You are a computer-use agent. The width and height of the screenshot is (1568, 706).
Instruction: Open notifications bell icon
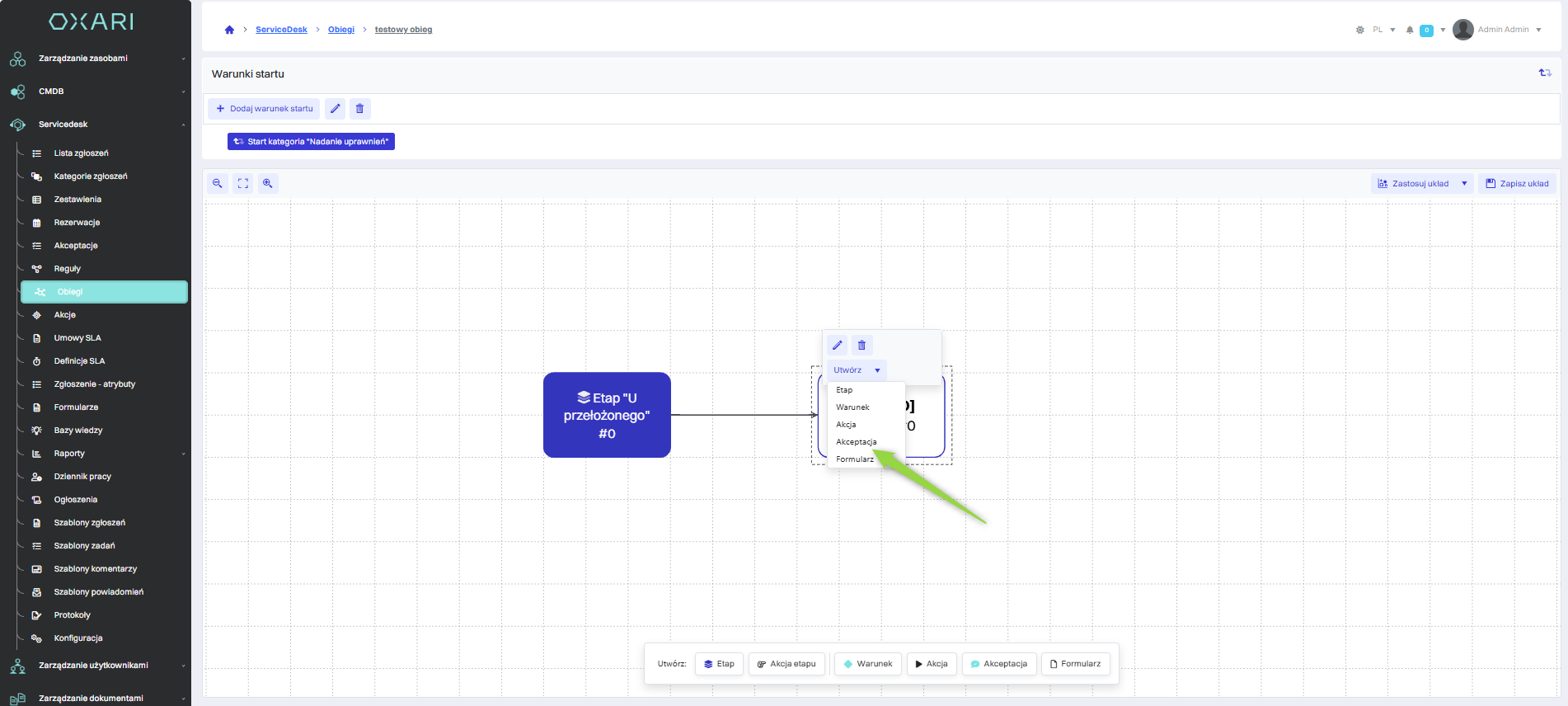click(x=1410, y=30)
